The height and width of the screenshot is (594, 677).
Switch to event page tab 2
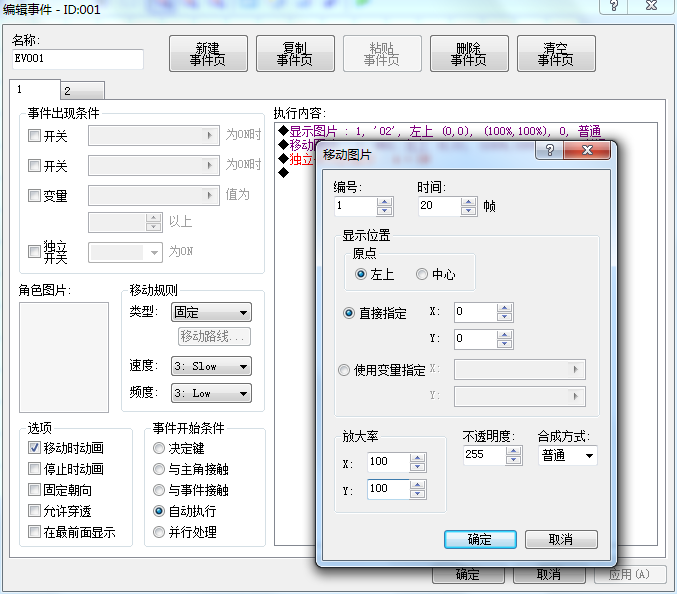[82, 91]
